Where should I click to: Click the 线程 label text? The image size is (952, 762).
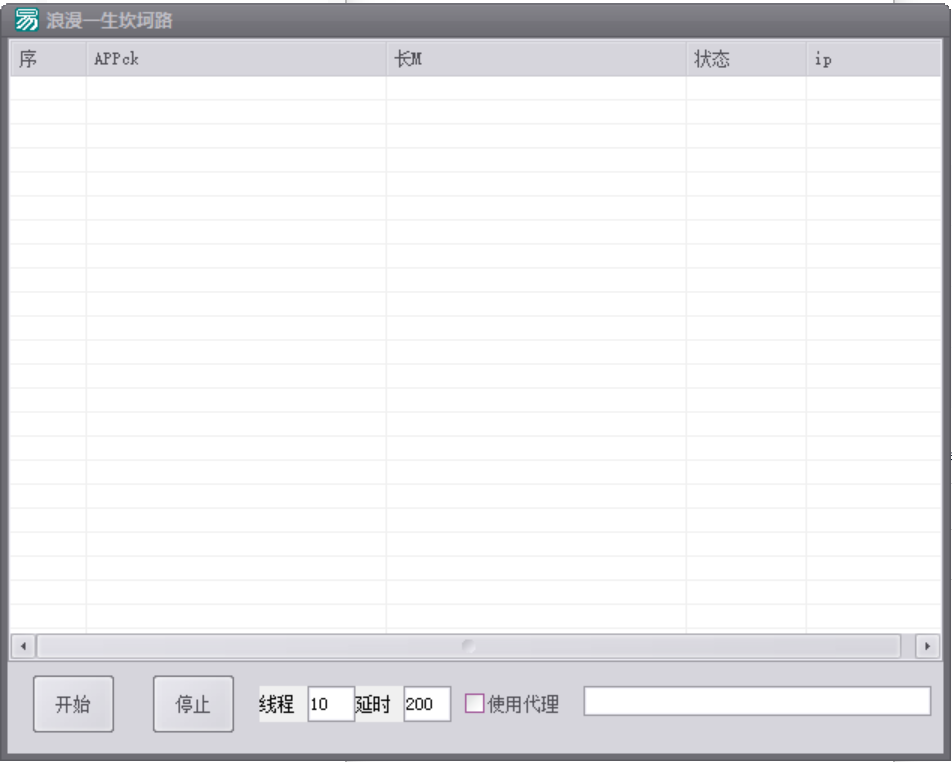click(x=277, y=704)
